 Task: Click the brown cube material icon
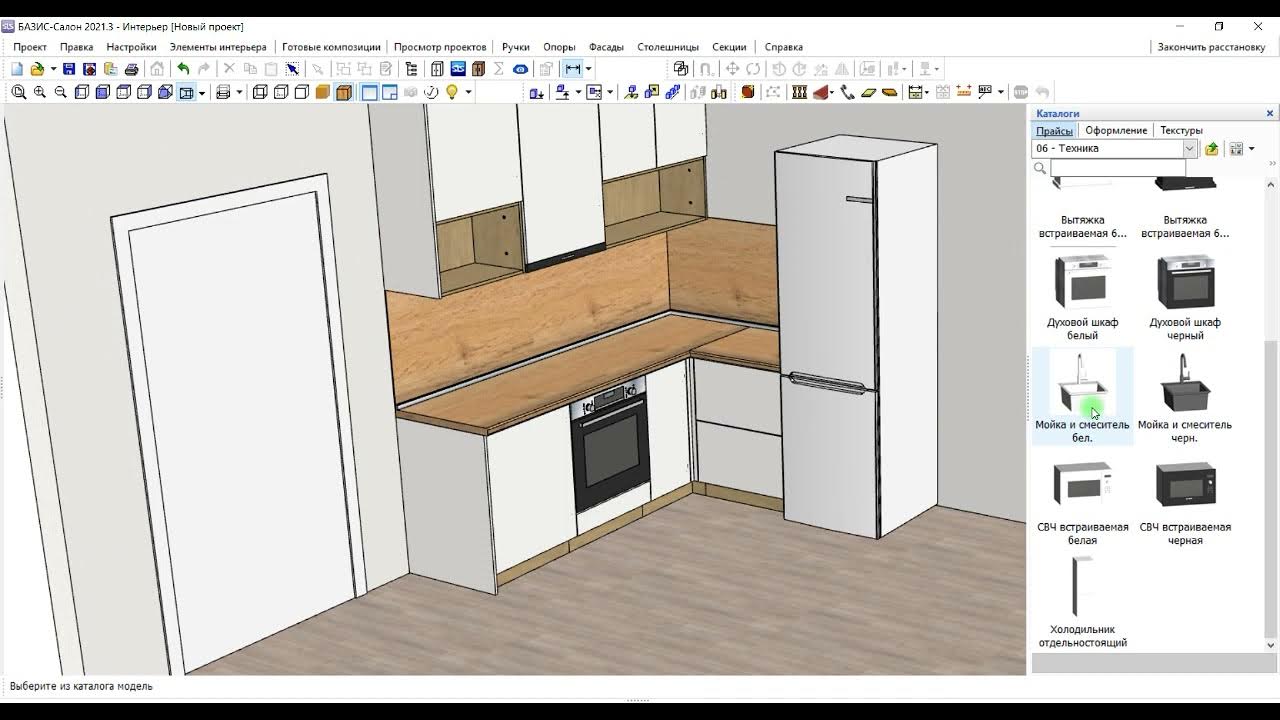pos(747,92)
